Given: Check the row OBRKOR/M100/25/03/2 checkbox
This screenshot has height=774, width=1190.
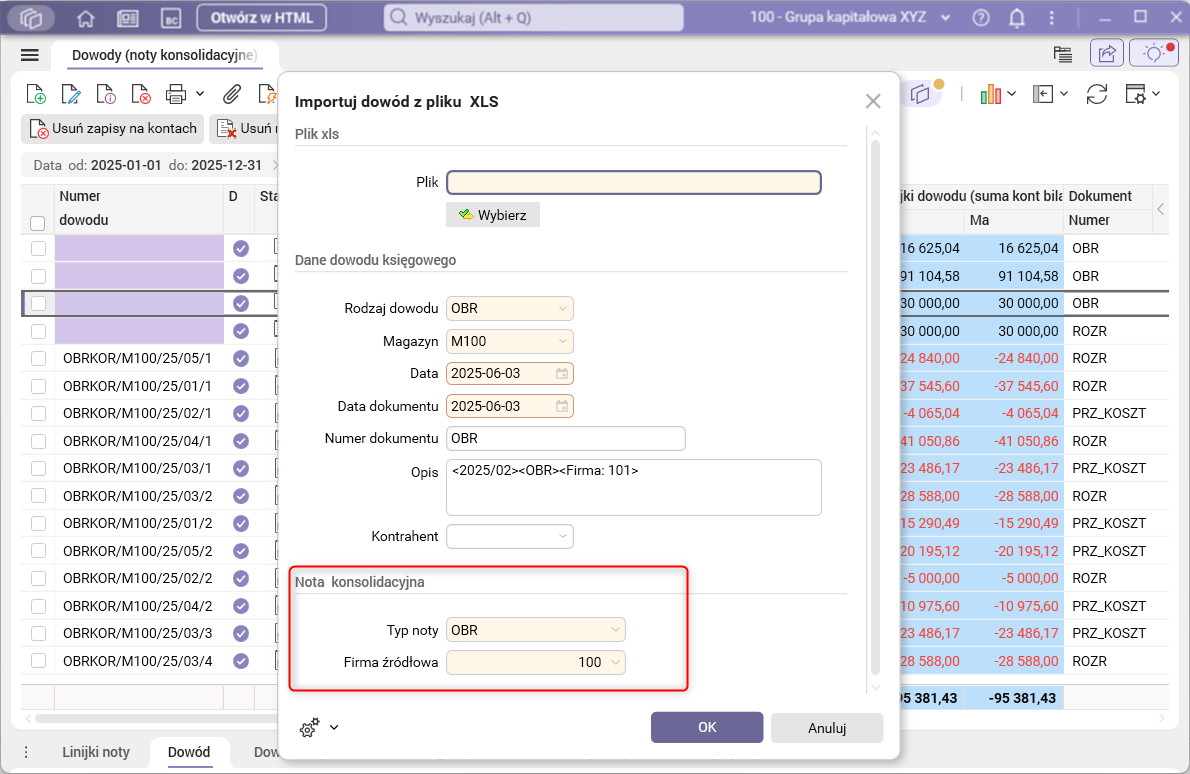Looking at the screenshot, I should [x=38, y=496].
